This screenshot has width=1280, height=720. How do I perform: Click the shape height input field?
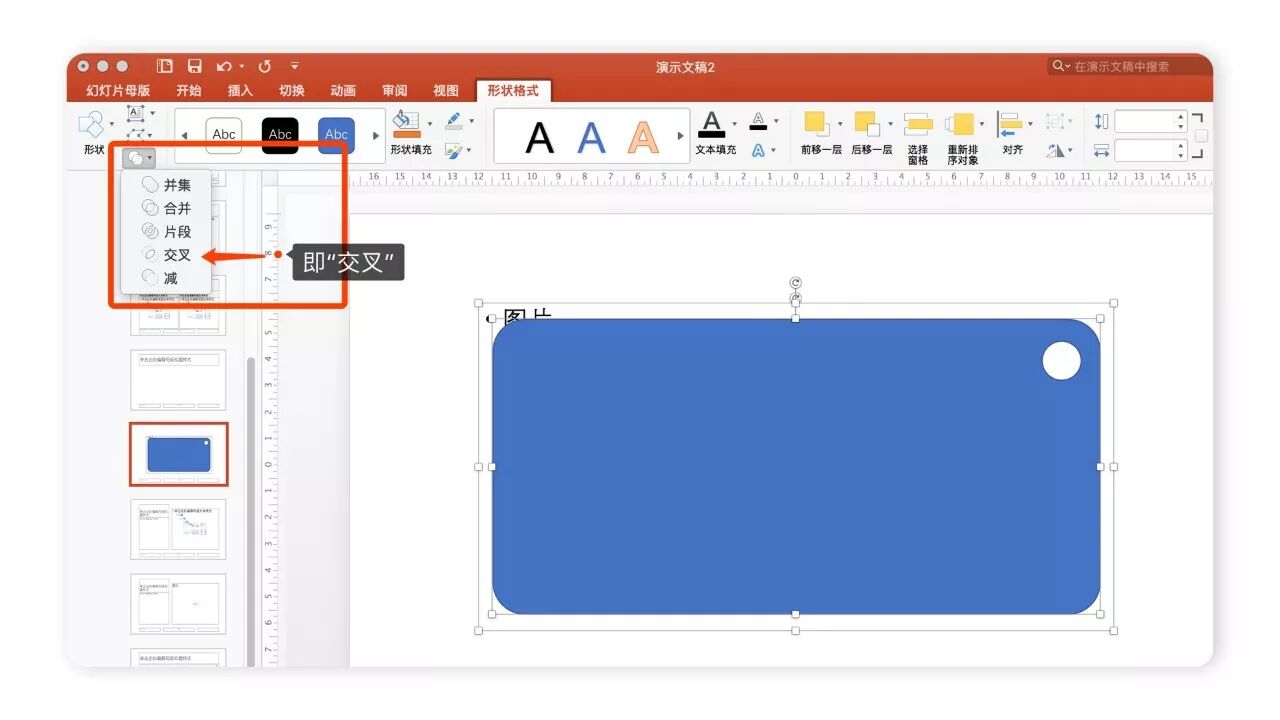(x=1145, y=121)
